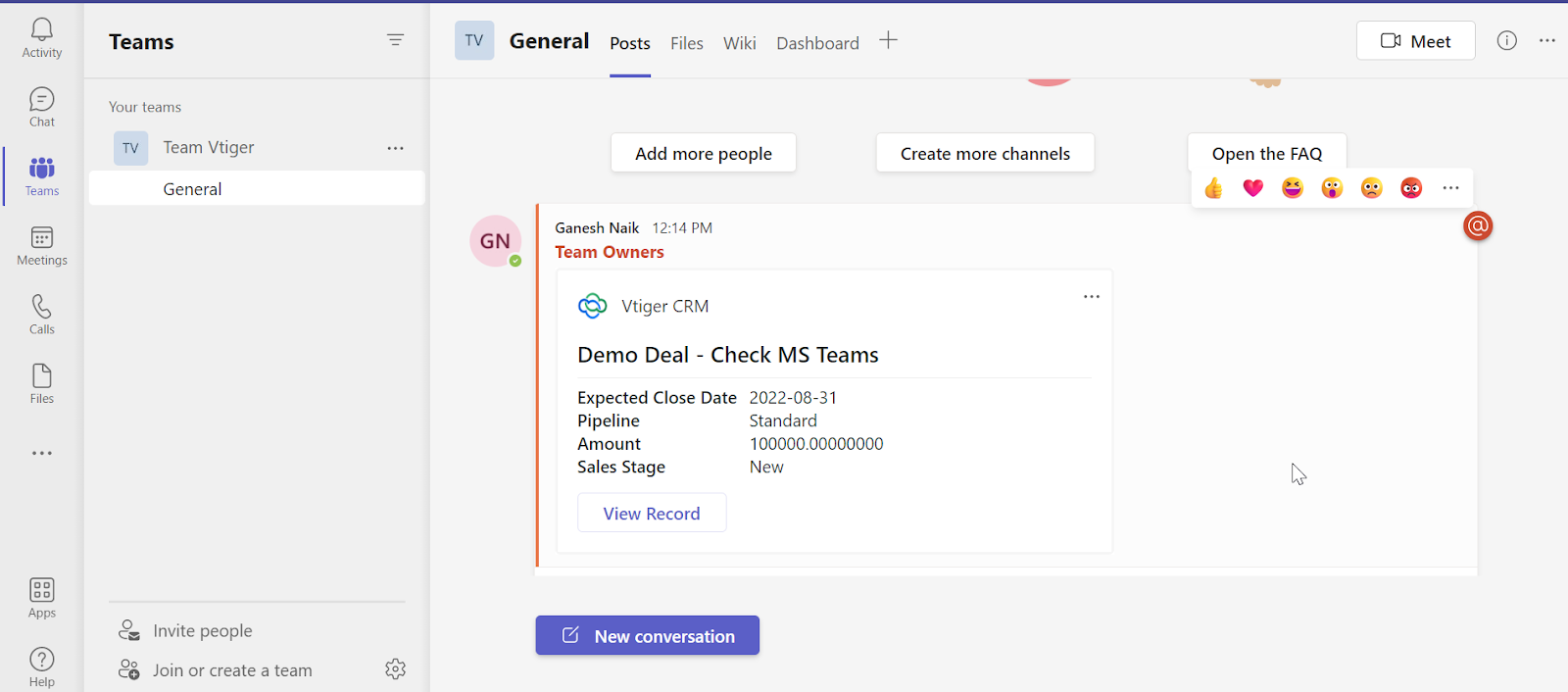1568x692 pixels.
Task: Click the Meet button
Action: point(1416,41)
